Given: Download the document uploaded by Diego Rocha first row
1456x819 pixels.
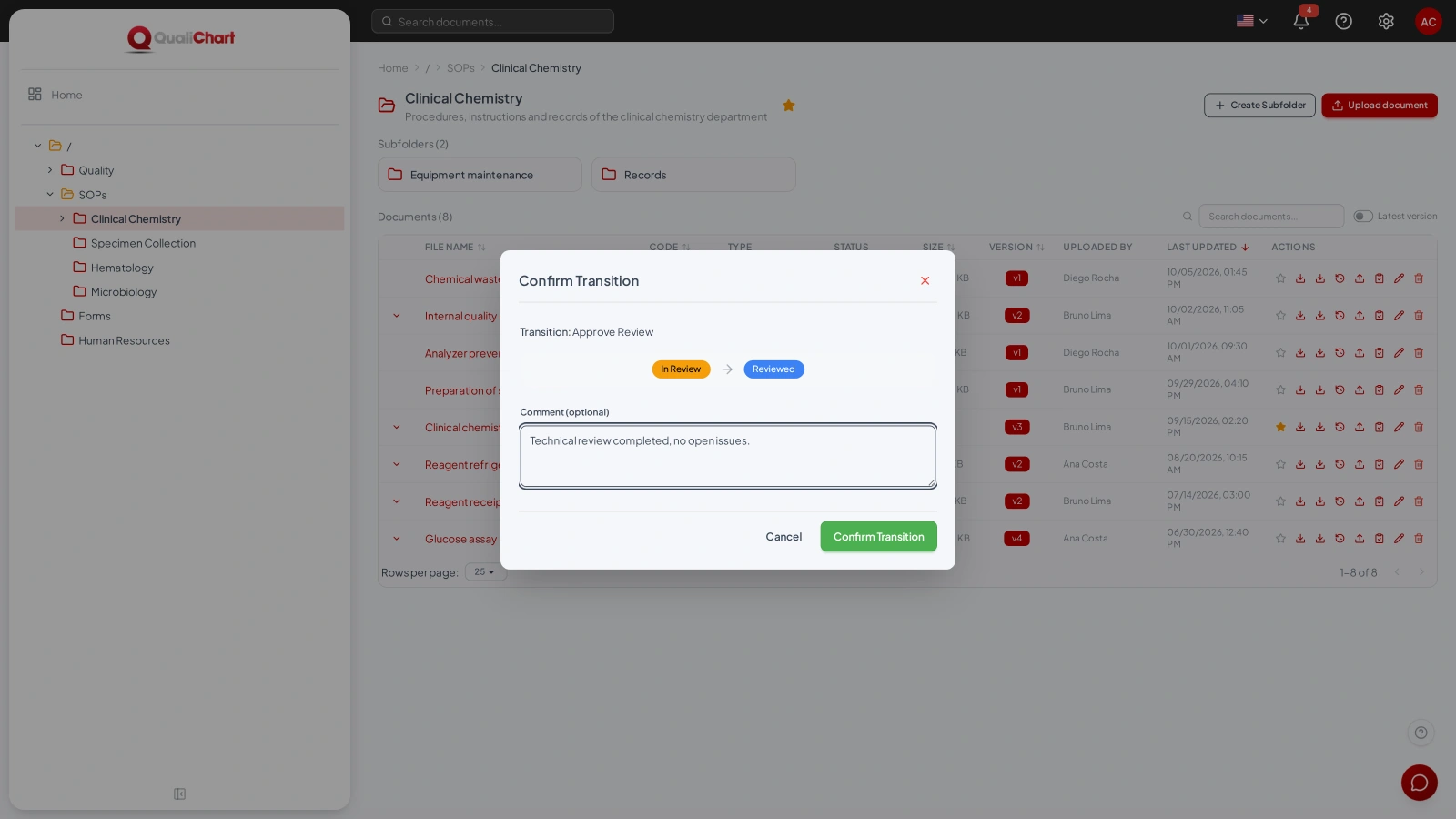Looking at the screenshot, I should [x=1300, y=278].
